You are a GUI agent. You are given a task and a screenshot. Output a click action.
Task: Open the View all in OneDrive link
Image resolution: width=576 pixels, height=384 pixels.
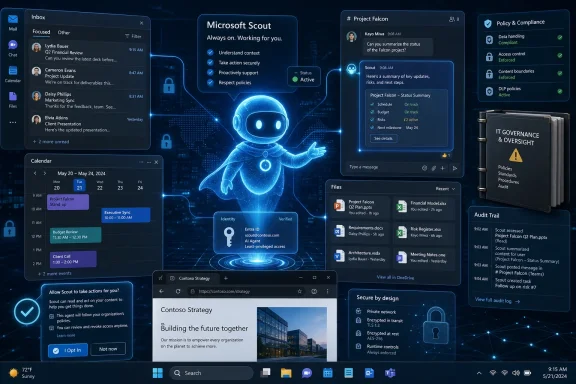(395, 277)
